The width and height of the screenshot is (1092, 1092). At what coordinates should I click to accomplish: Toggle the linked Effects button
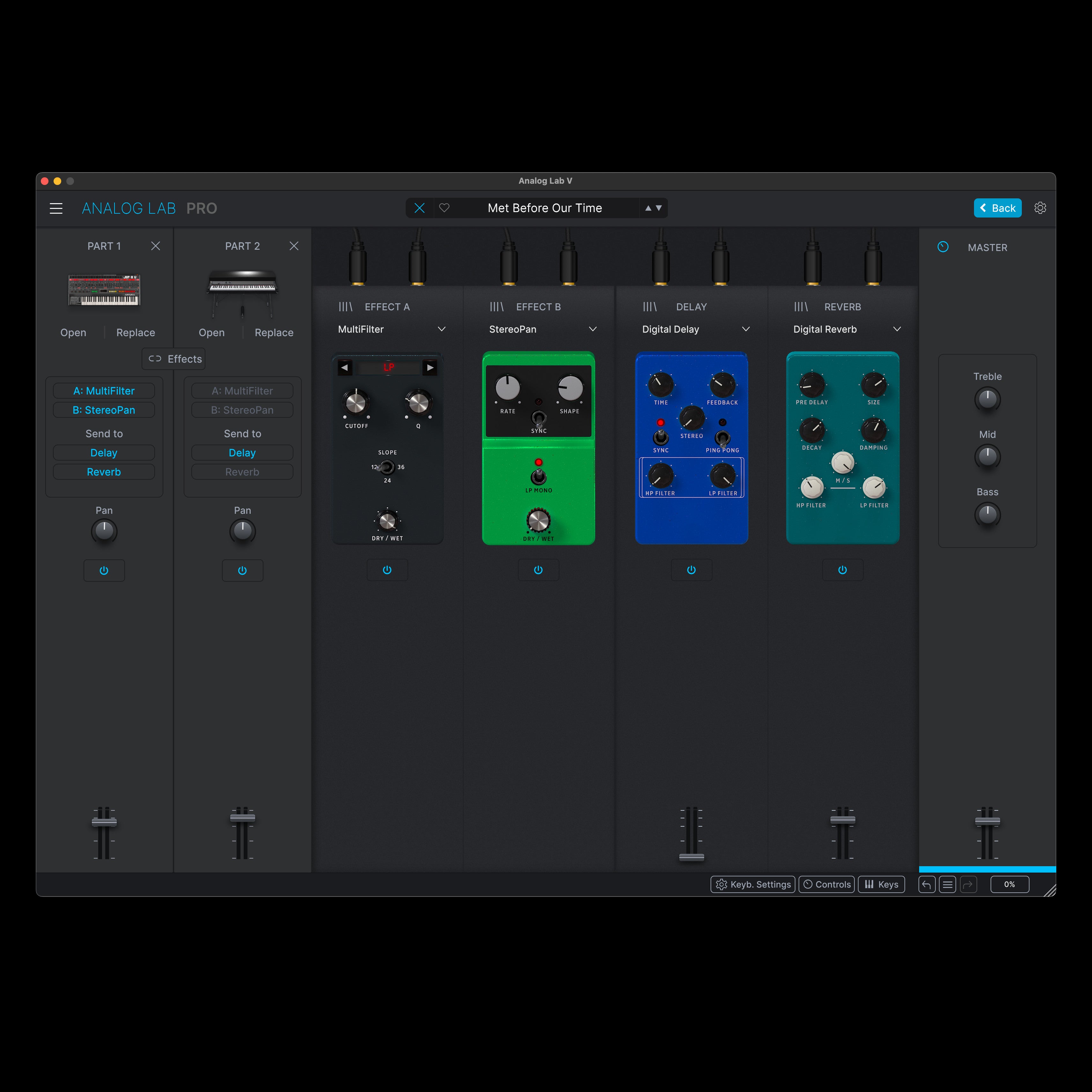tap(173, 359)
